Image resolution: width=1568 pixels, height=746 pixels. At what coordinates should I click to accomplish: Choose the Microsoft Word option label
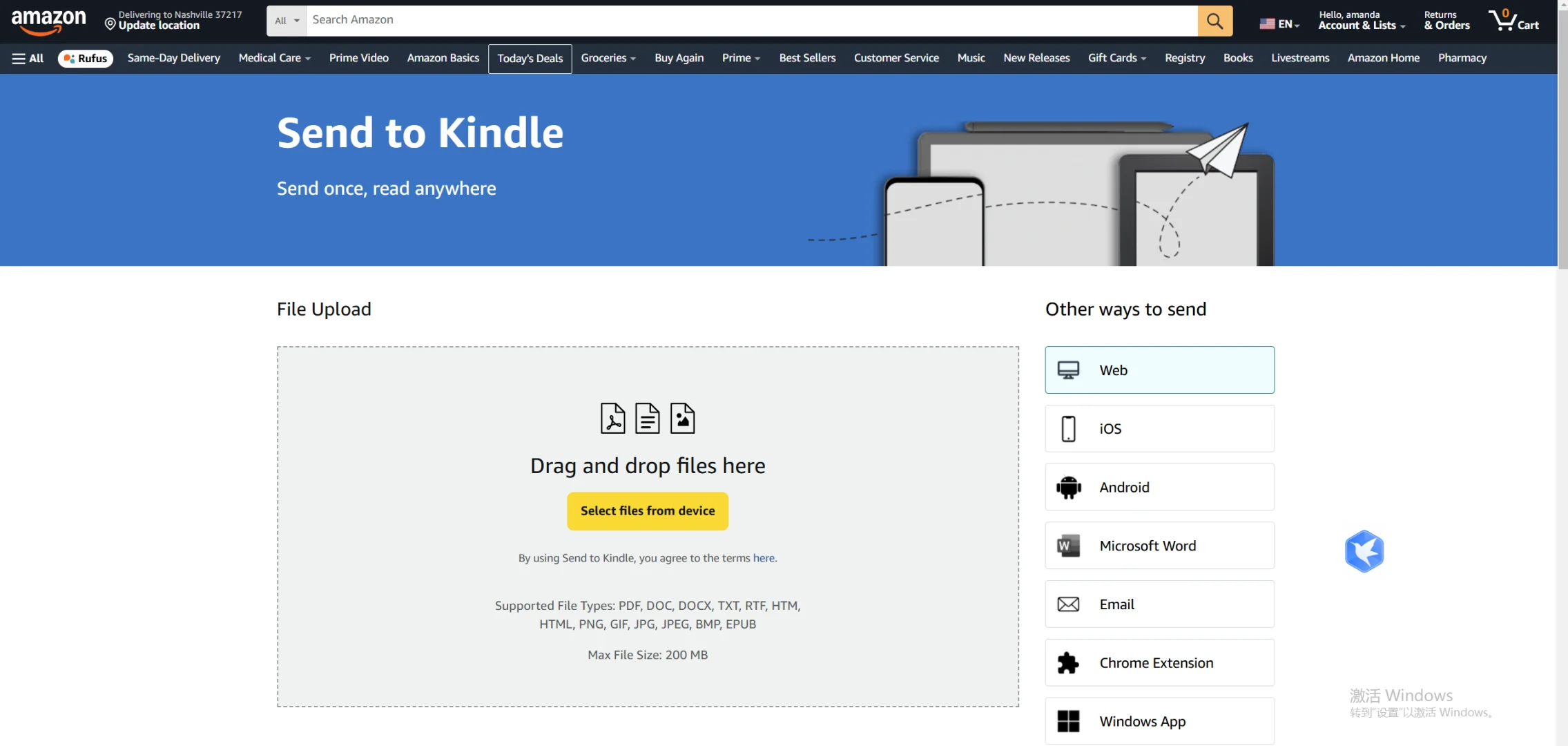pyautogui.click(x=1148, y=546)
